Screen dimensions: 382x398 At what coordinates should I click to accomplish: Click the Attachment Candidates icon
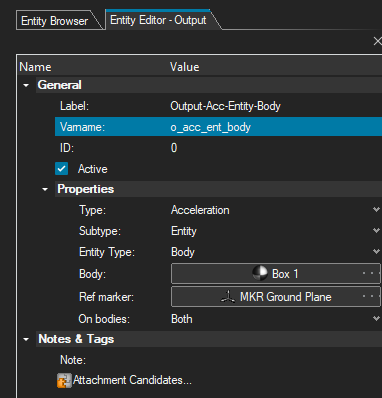point(64,380)
